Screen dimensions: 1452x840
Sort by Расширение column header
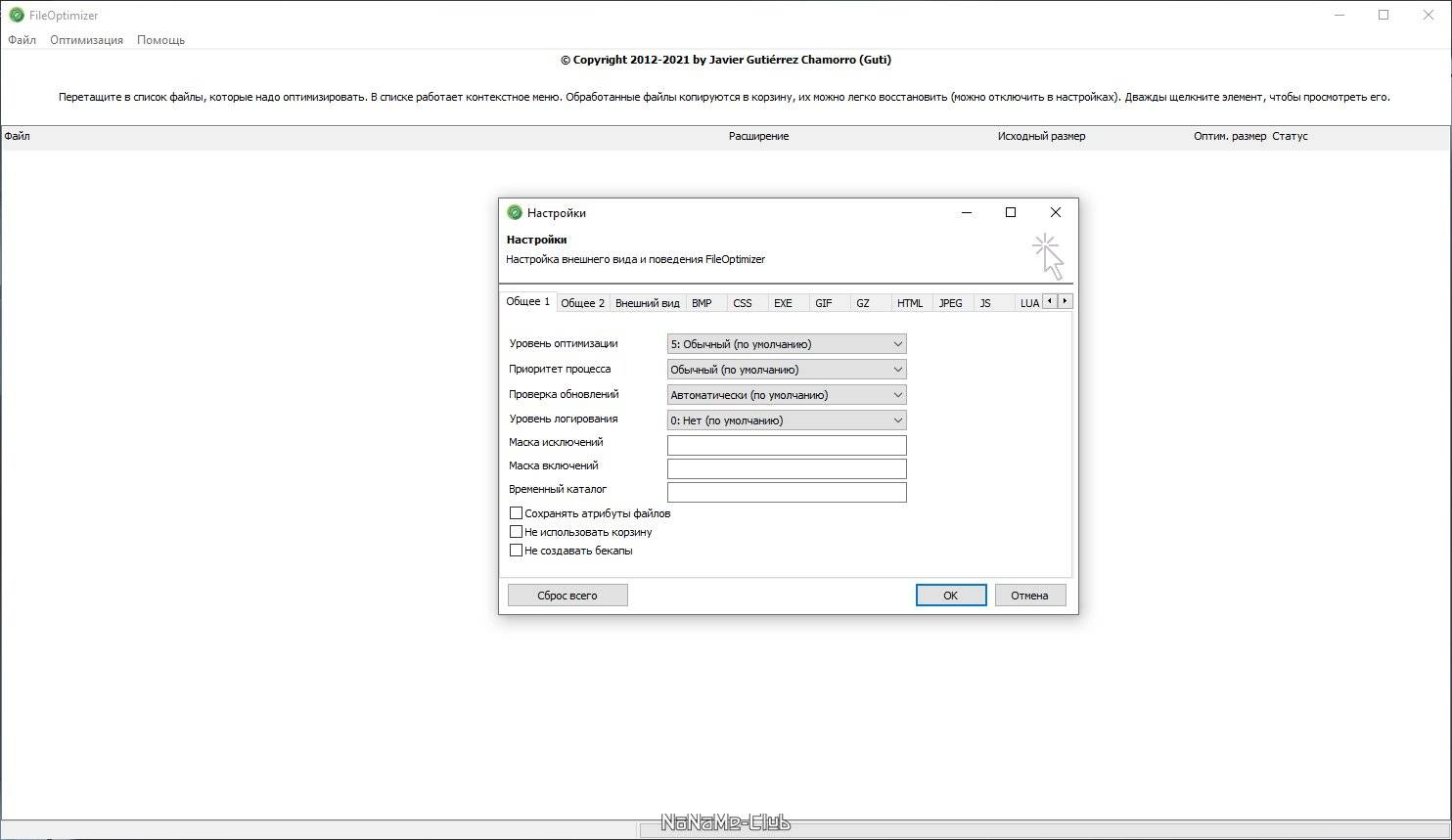click(758, 136)
